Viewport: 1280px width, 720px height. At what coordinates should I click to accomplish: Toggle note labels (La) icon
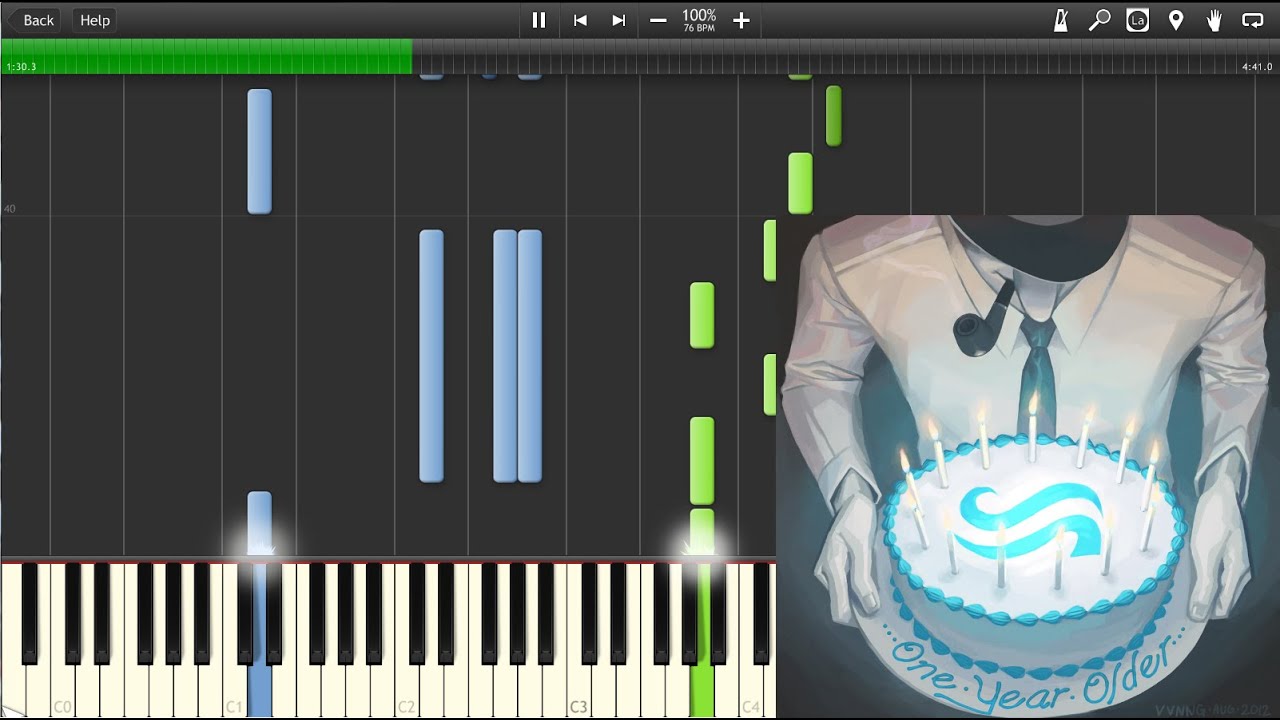[1137, 20]
